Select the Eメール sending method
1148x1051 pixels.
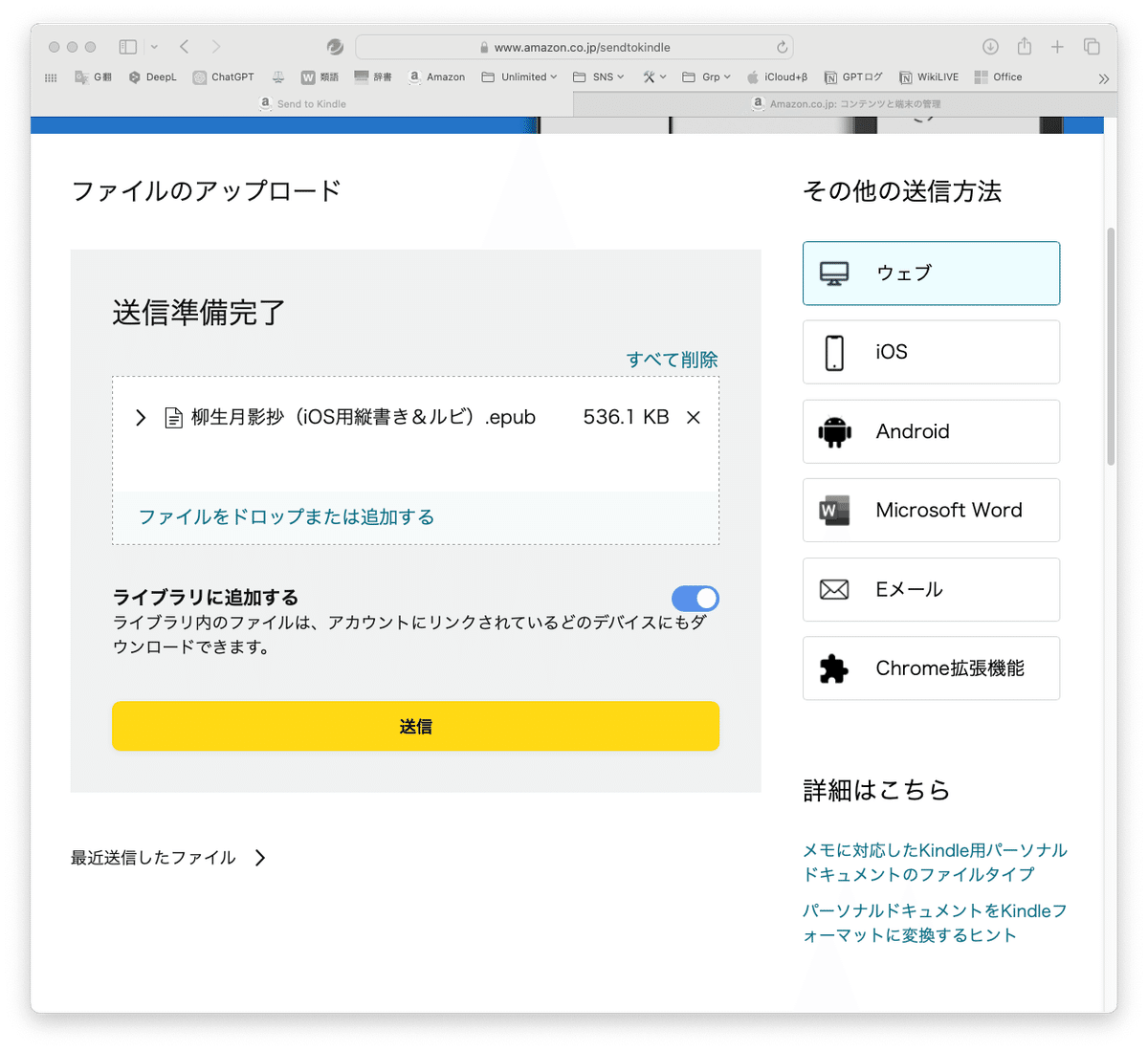pos(931,589)
